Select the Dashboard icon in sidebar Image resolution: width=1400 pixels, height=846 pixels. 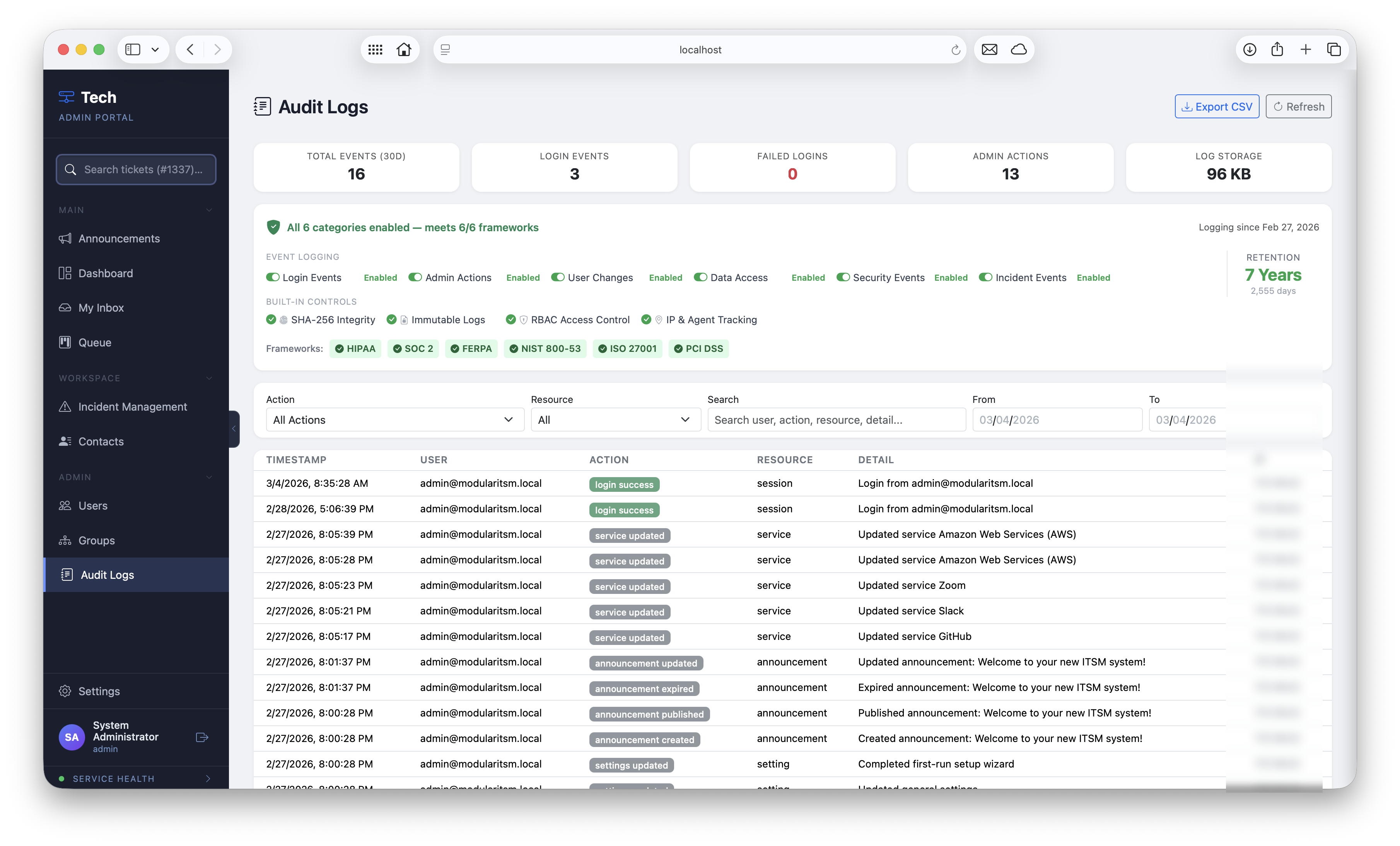coord(66,273)
